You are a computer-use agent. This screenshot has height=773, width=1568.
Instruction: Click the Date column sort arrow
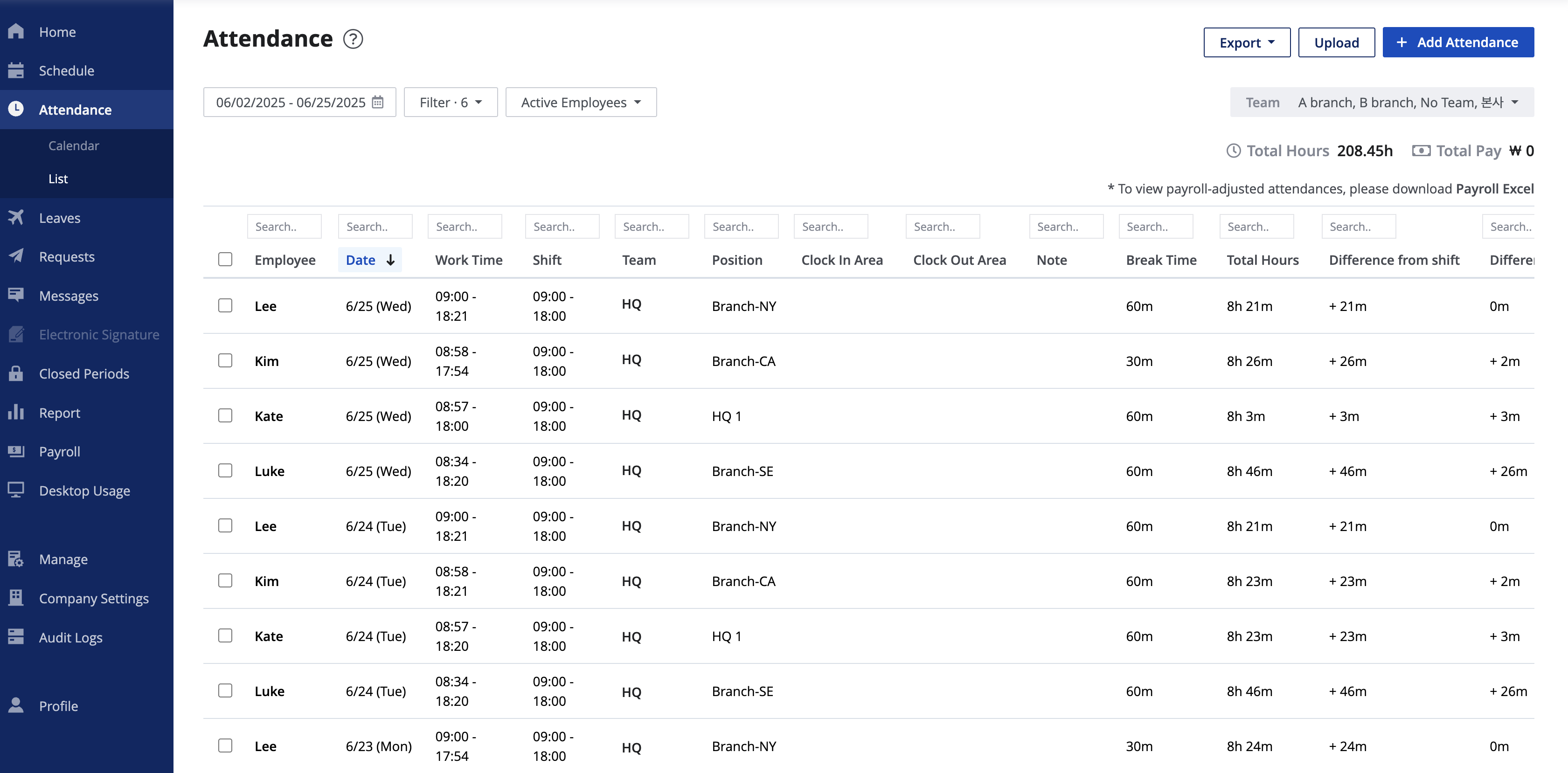pyautogui.click(x=391, y=260)
